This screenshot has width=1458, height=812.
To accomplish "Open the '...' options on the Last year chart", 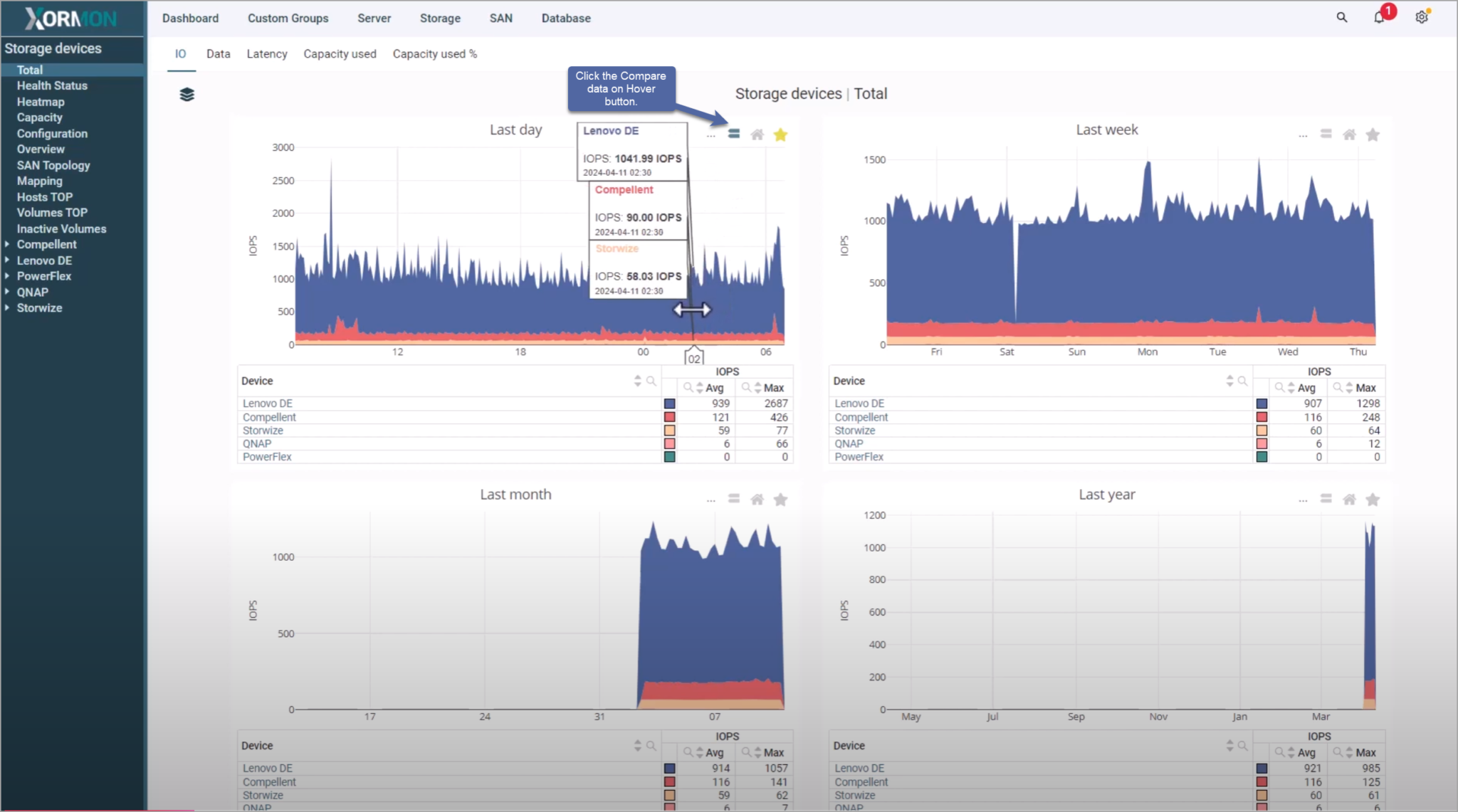I will 1302,499.
